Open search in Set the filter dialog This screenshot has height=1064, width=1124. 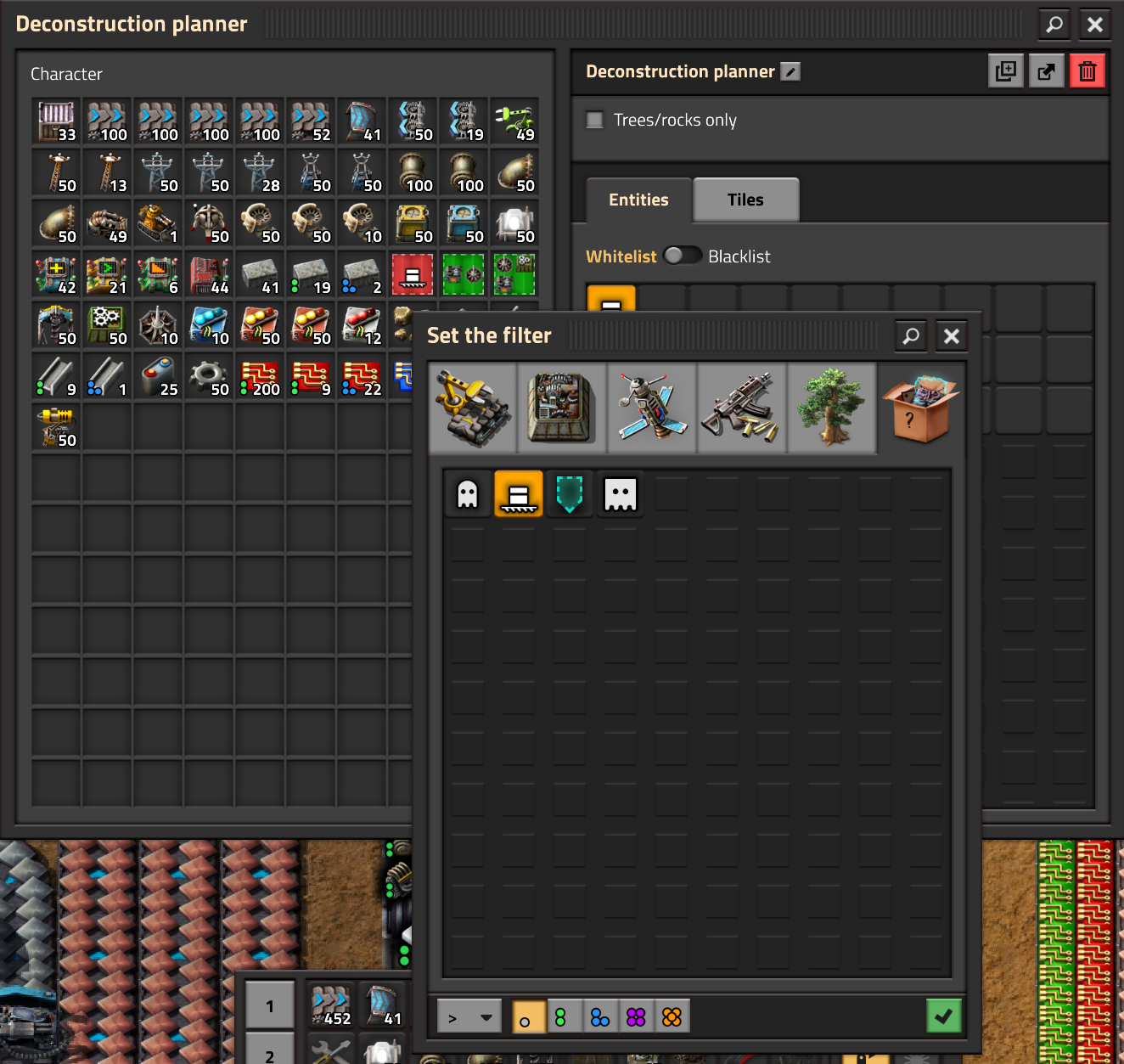coord(911,336)
